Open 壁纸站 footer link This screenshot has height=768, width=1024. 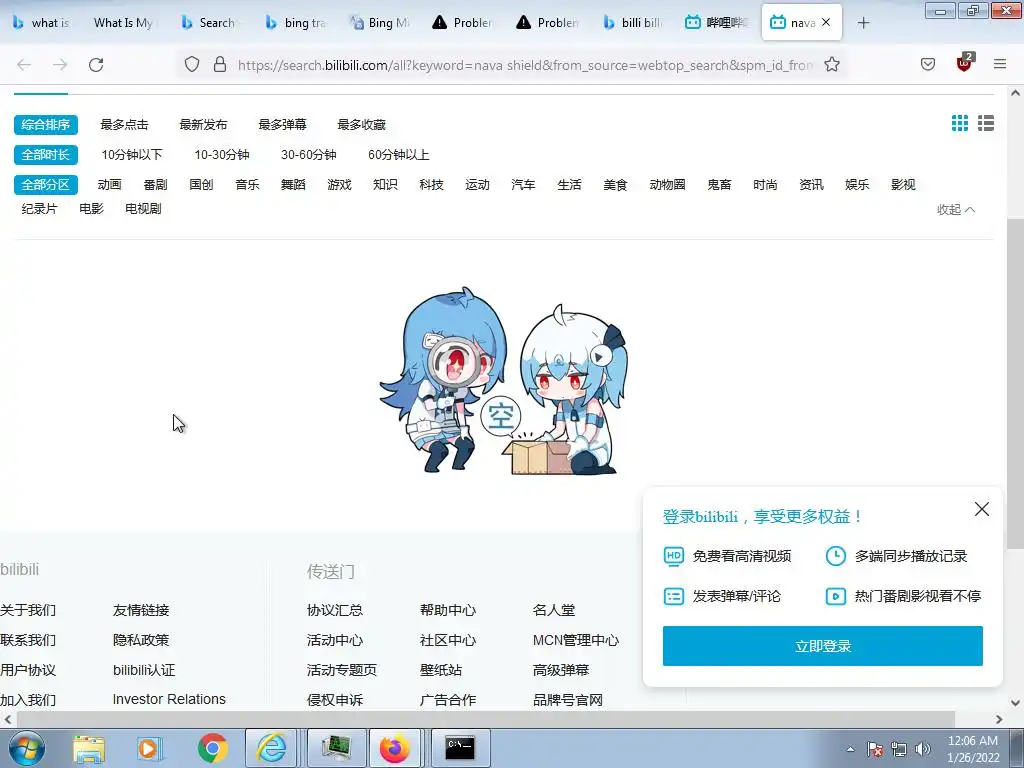coord(441,670)
